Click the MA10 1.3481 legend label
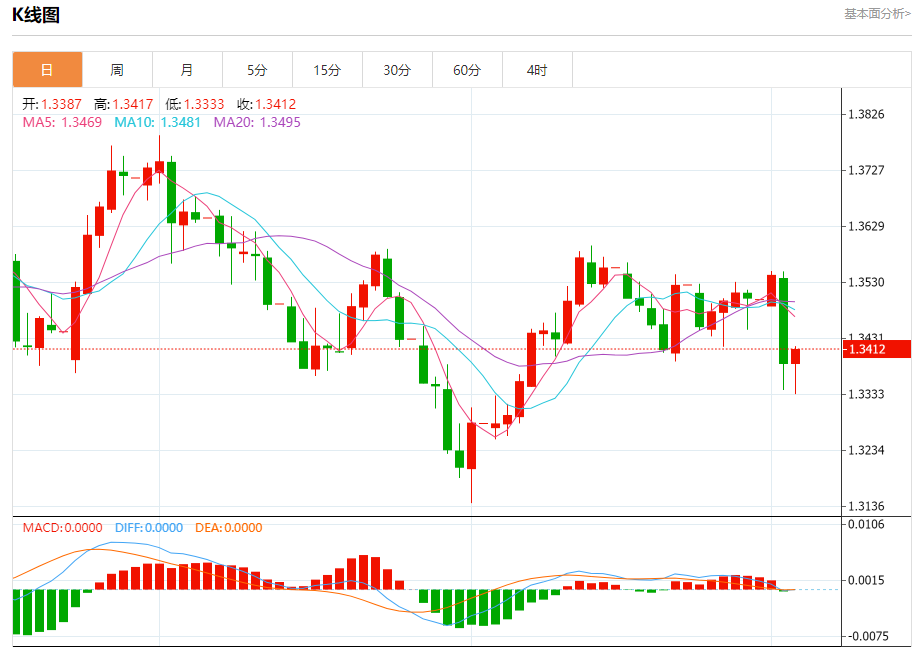The width and height of the screenshot is (920, 647). 157,122
